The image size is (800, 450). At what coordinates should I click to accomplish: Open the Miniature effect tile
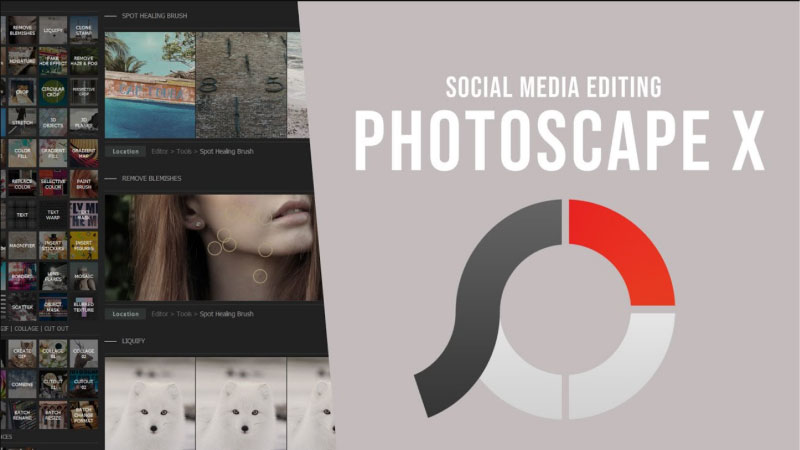pos(22,61)
